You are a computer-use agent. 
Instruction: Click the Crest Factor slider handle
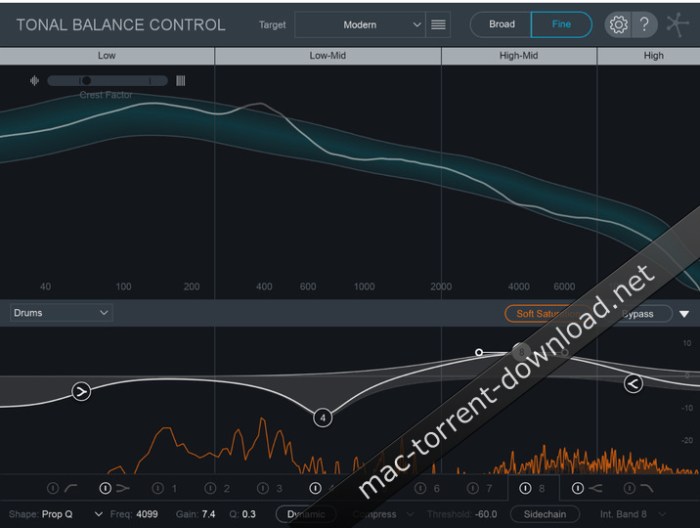pyautogui.click(x=86, y=81)
